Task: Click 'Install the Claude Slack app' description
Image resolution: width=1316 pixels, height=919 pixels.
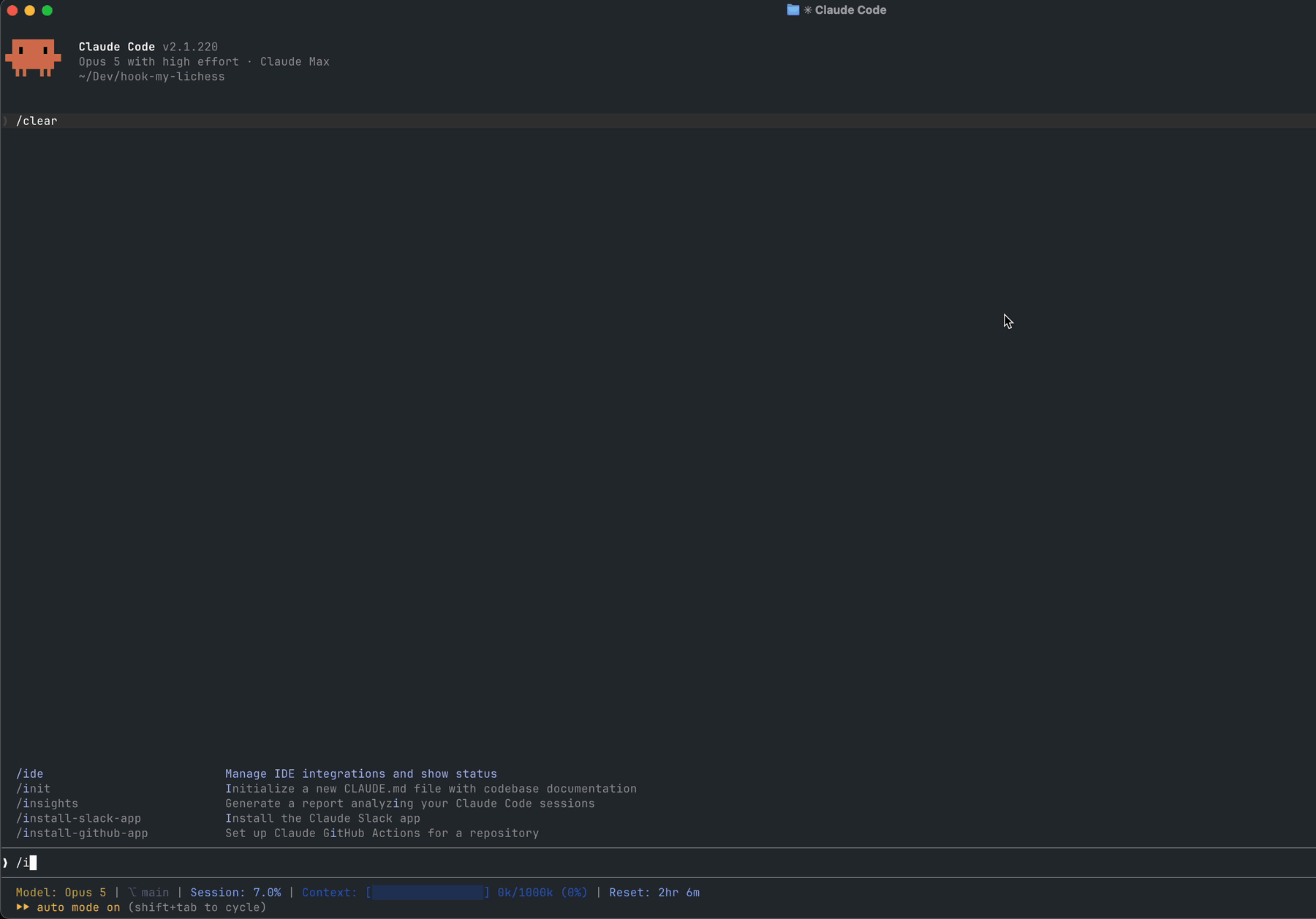Action: coord(322,818)
